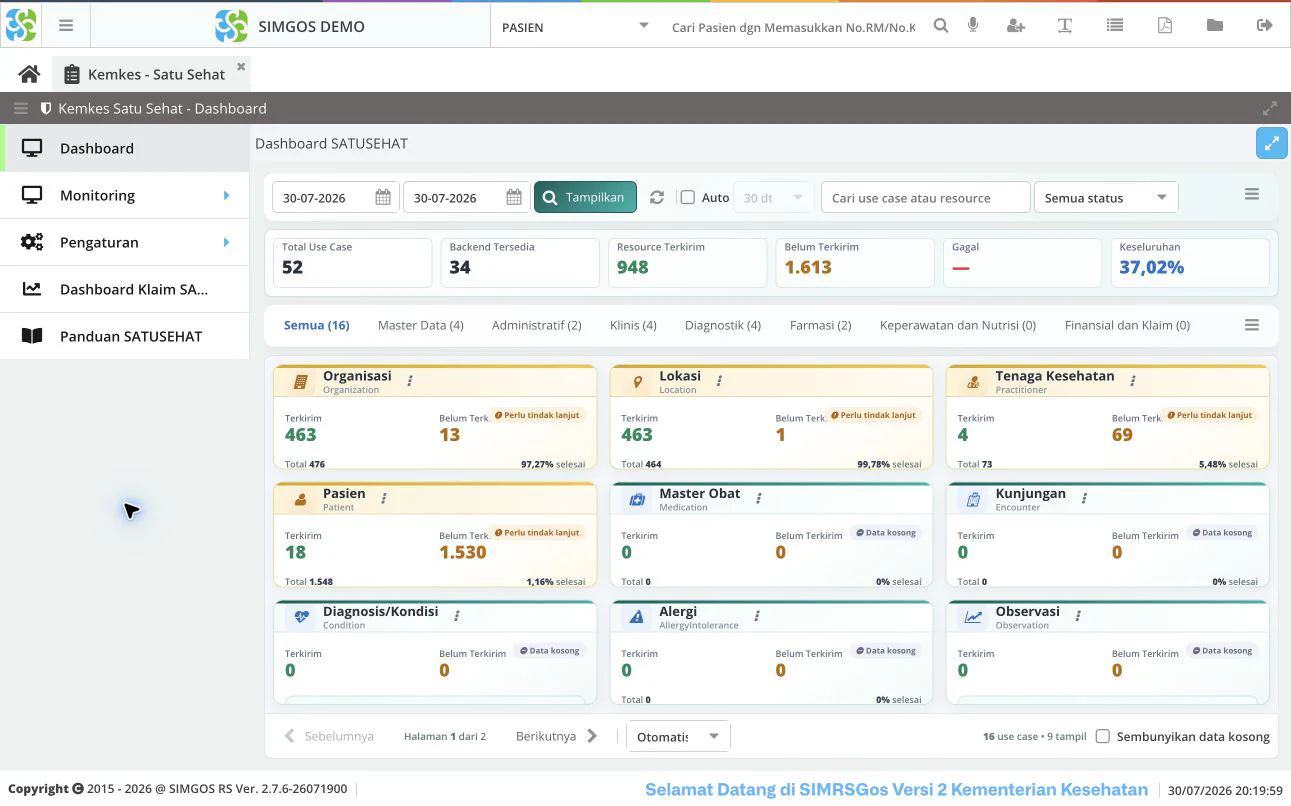Select Dashboard in the sidebar
Viewport: 1291px width, 806px height.
124,148
